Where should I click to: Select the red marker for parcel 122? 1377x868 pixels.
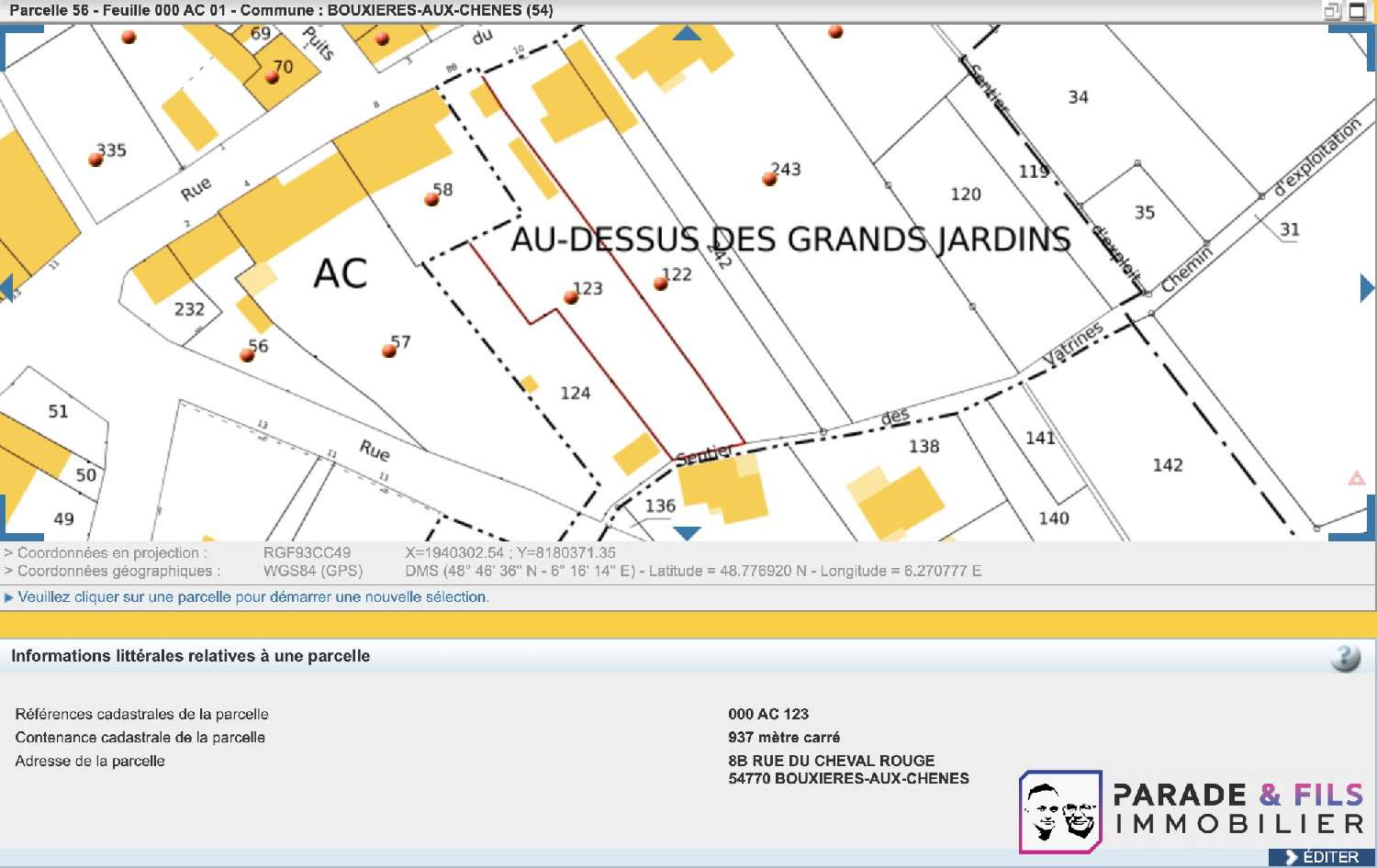coord(660,284)
